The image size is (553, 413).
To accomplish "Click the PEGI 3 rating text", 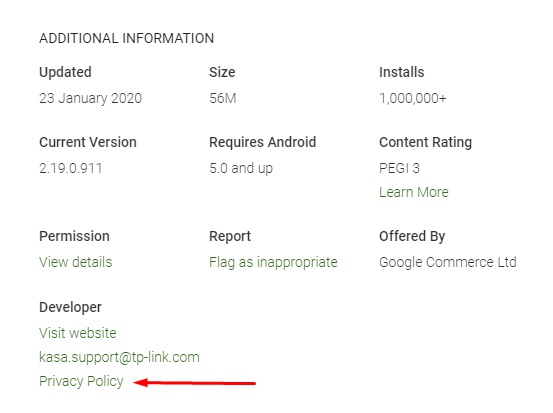I will point(399,168).
